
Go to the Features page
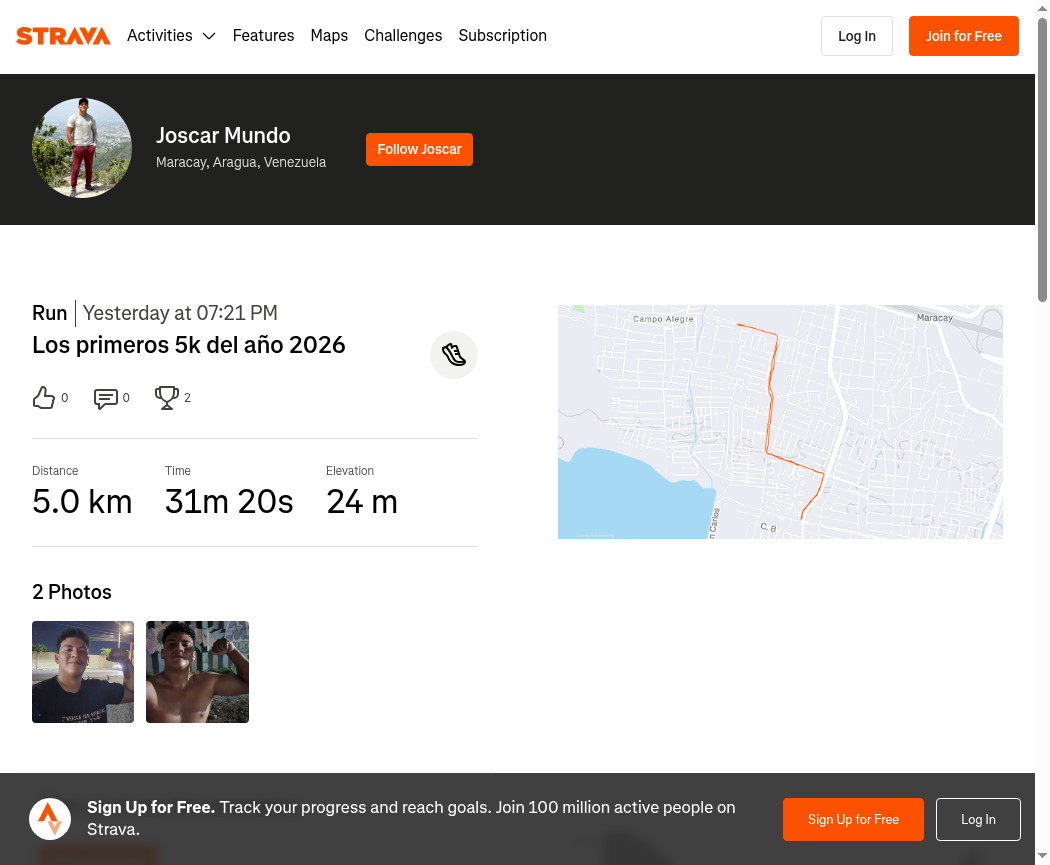point(263,35)
